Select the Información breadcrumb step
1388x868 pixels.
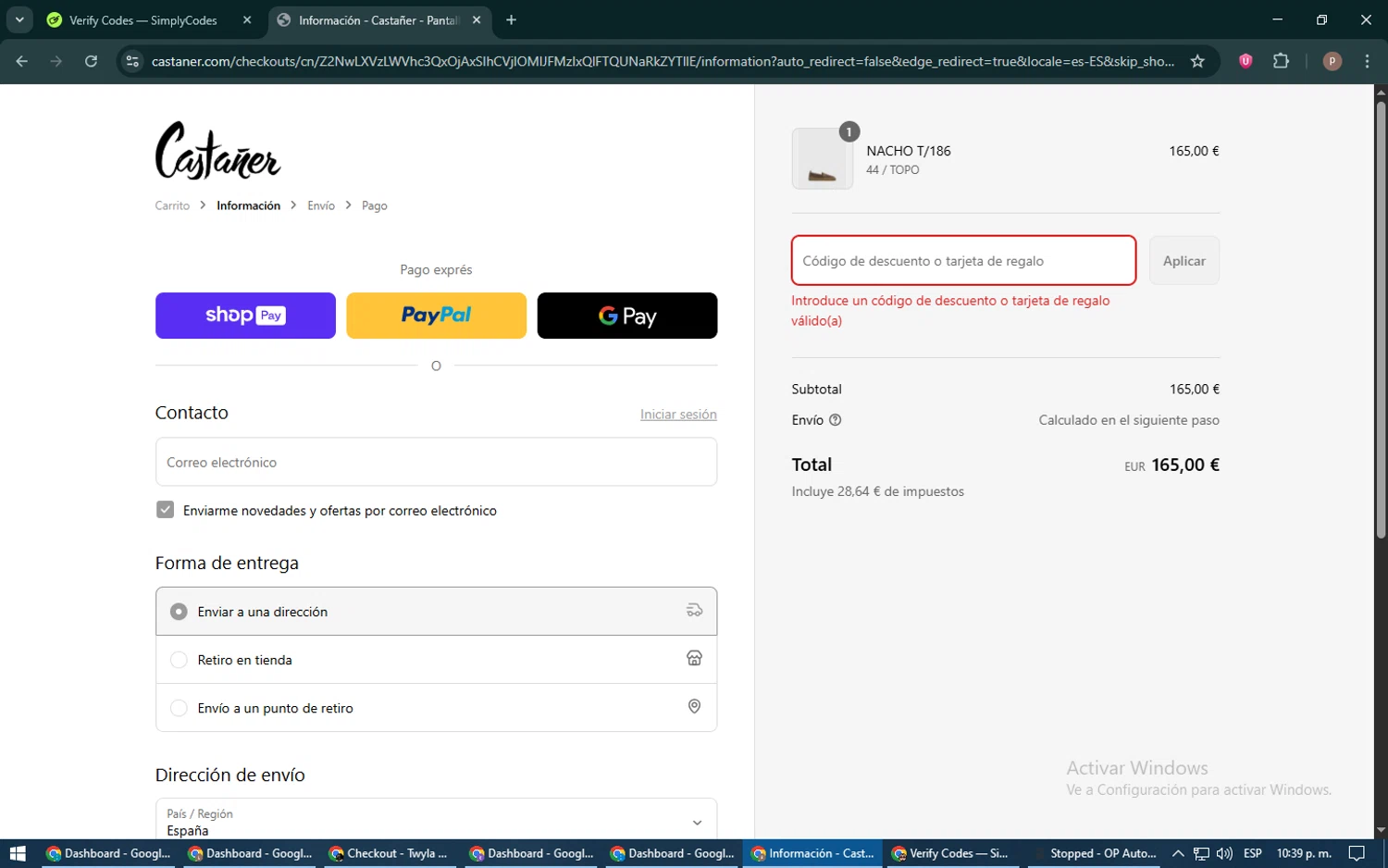[248, 205]
